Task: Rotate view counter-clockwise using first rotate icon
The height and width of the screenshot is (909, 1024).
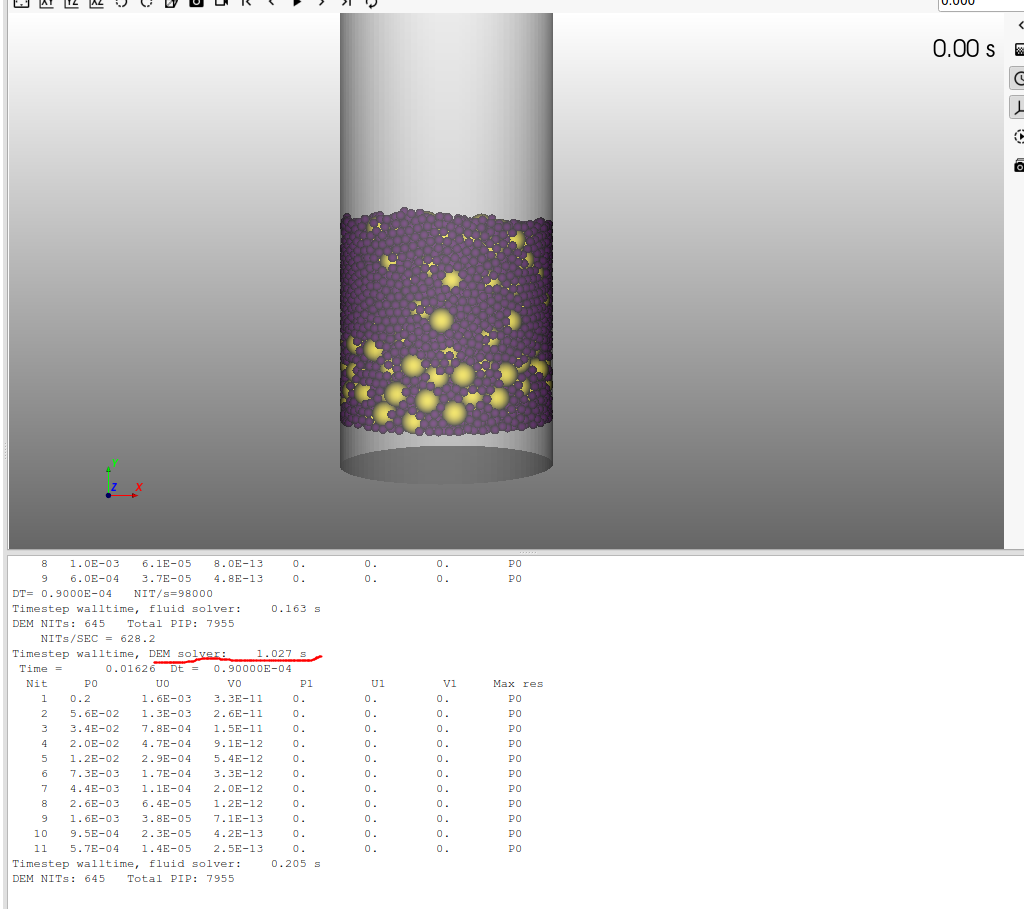Action: point(121,3)
